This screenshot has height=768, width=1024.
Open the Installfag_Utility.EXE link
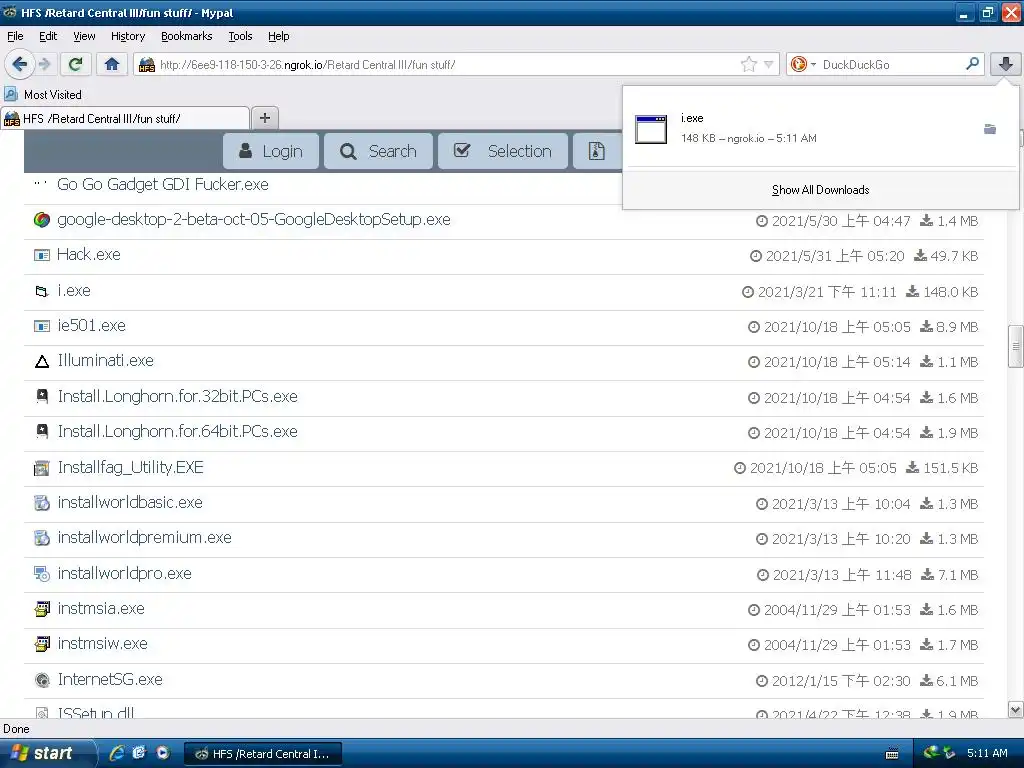pyautogui.click(x=131, y=468)
